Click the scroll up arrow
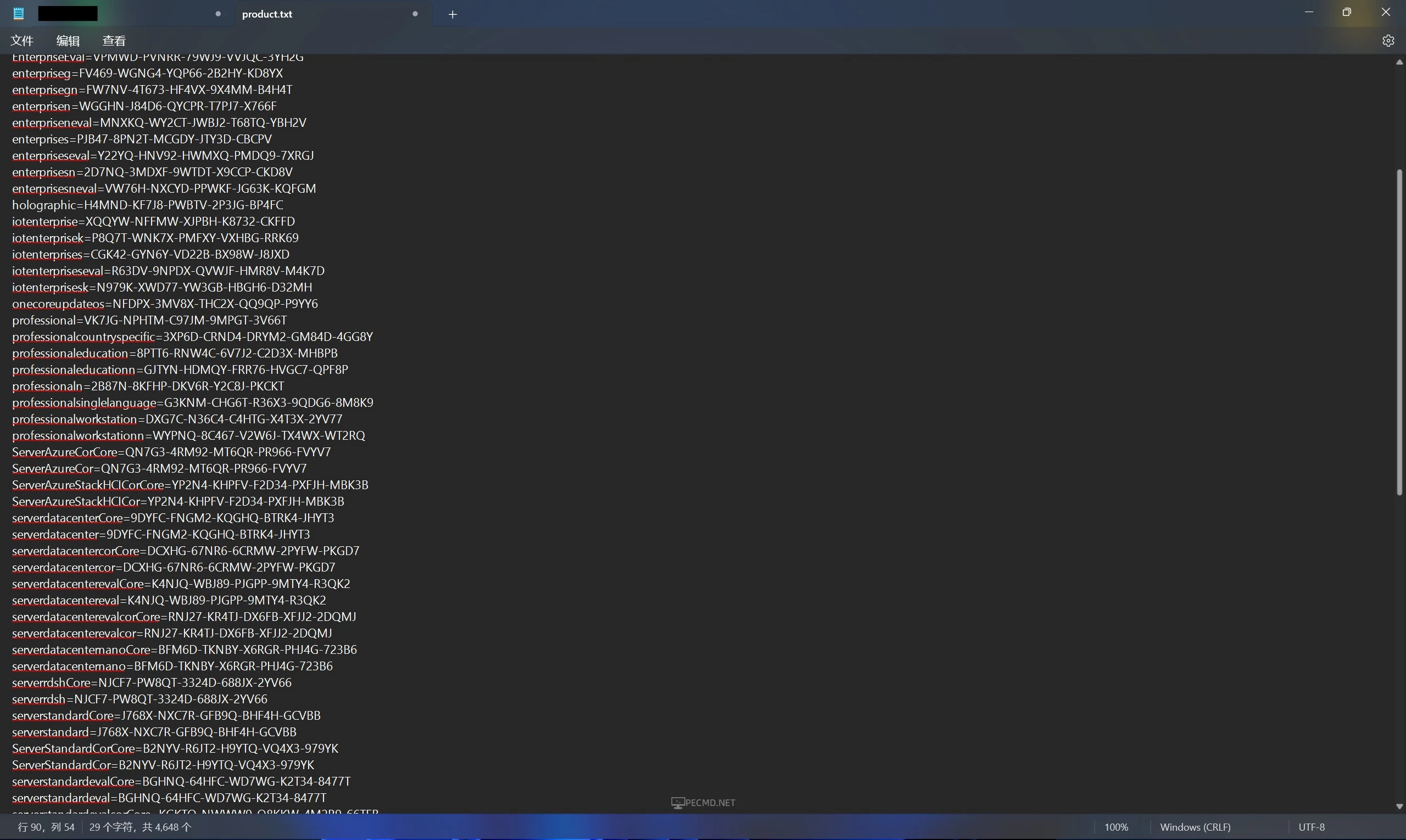Viewport: 1406px width, 840px height. tap(1399, 62)
